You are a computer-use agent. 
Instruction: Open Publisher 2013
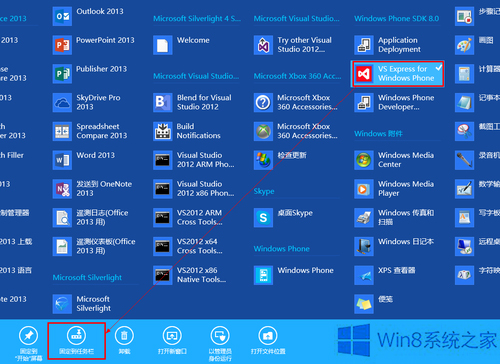click(x=90, y=73)
